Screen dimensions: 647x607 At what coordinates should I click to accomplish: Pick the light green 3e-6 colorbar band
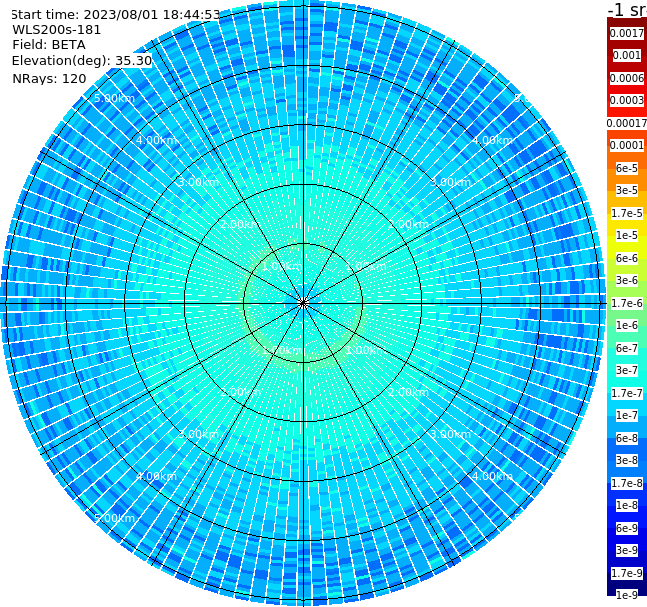[627, 280]
